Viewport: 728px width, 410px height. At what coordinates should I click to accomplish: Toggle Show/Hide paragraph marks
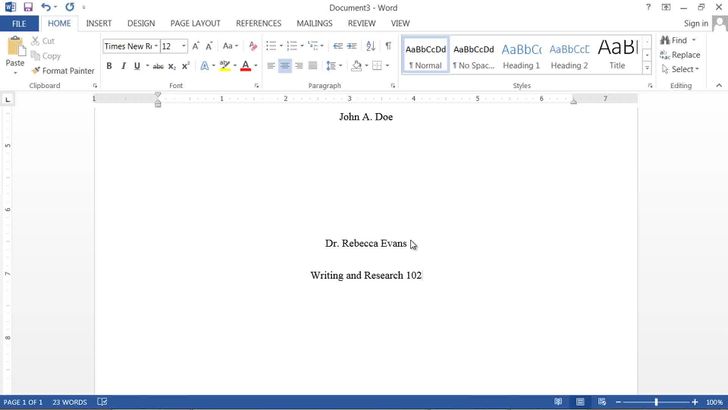[x=388, y=46]
